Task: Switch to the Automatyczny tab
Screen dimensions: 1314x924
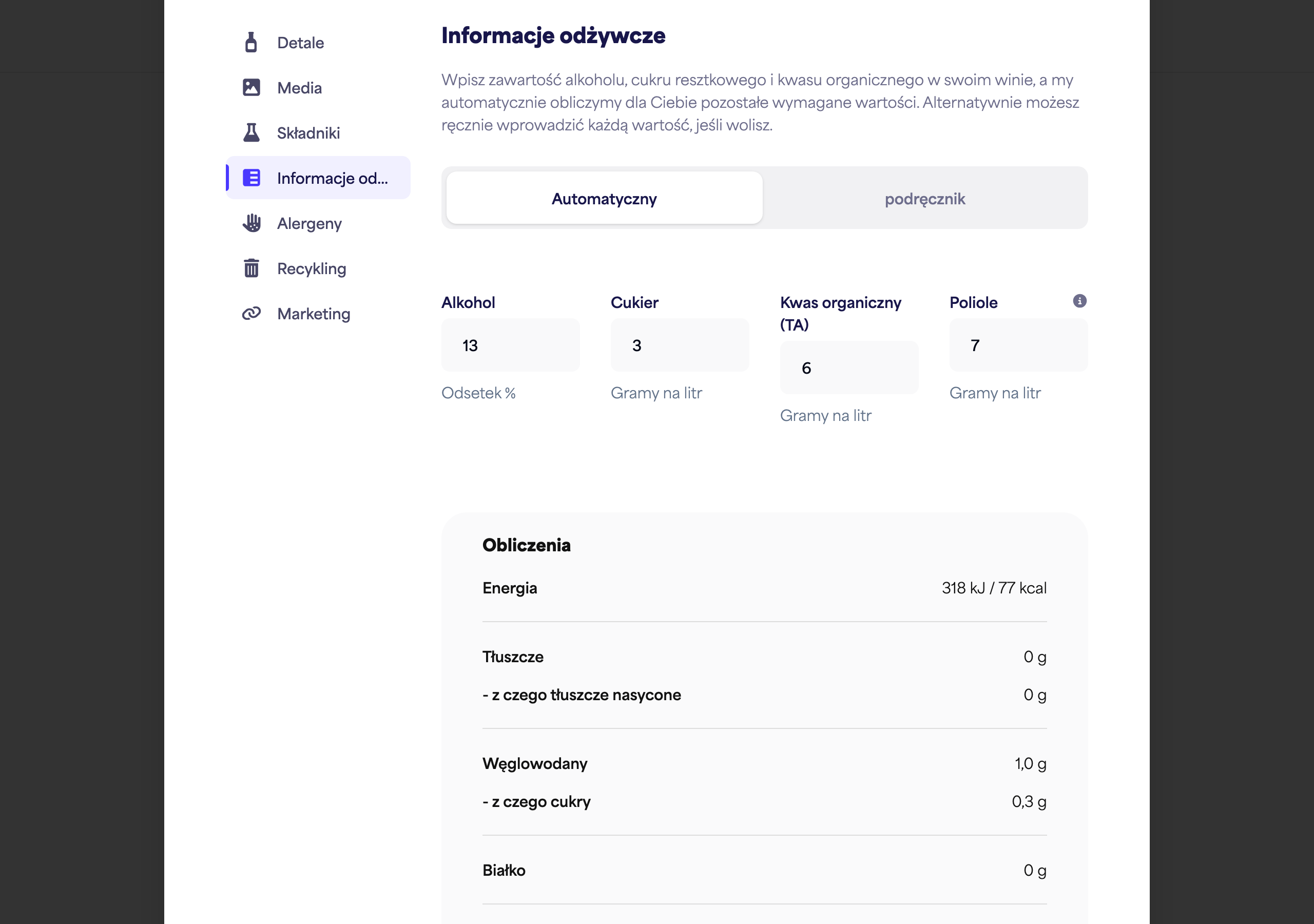Action: click(604, 198)
